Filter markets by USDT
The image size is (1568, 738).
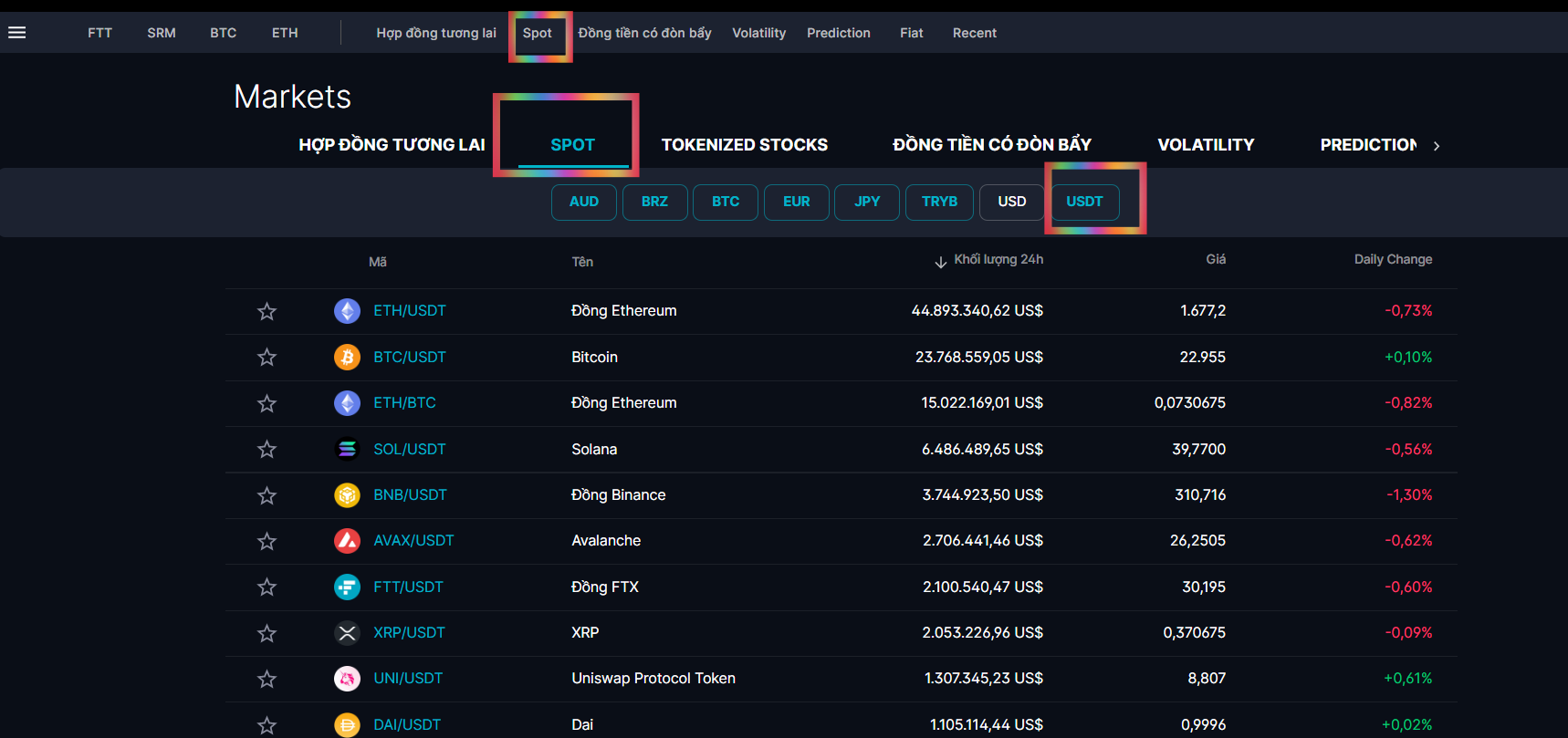[1084, 202]
